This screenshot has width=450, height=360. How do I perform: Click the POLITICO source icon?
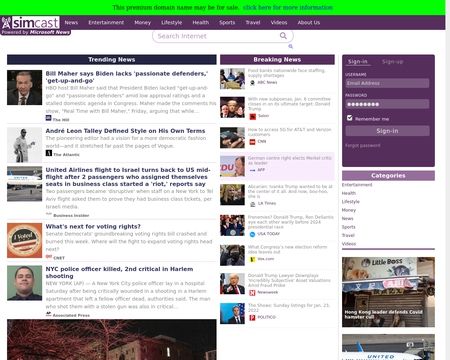click(x=252, y=318)
